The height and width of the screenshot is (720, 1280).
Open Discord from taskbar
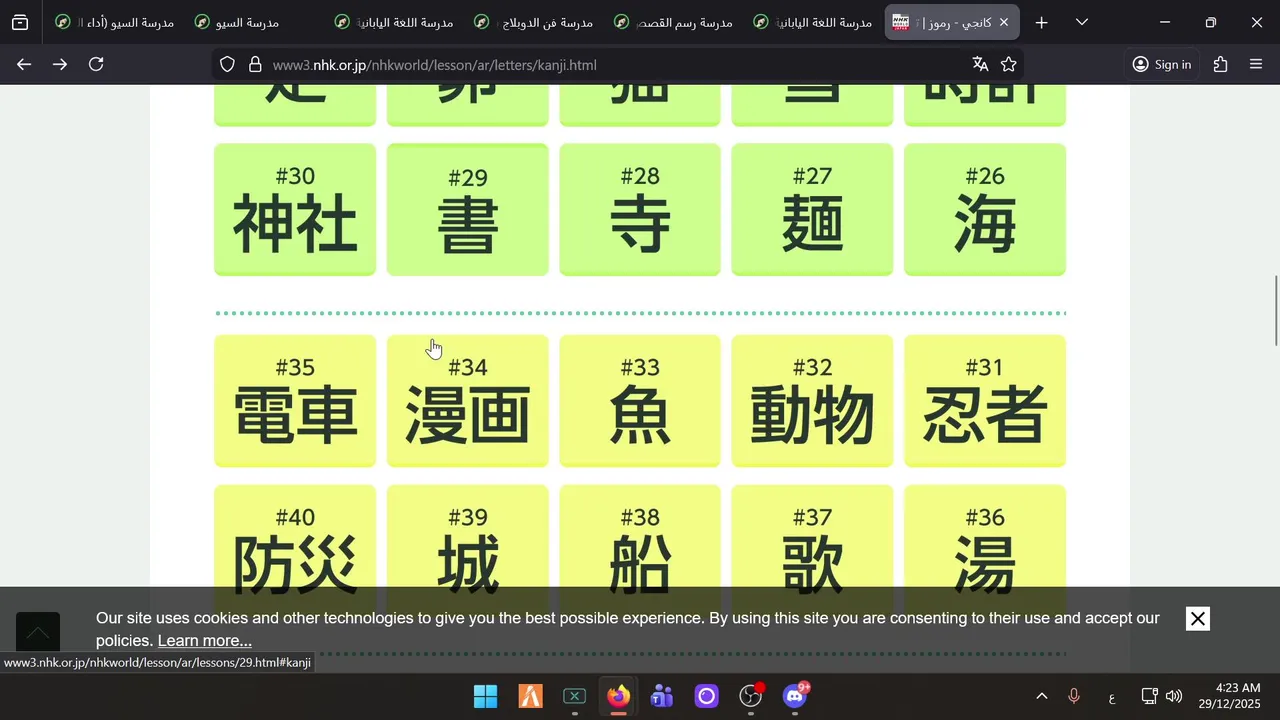coord(795,696)
